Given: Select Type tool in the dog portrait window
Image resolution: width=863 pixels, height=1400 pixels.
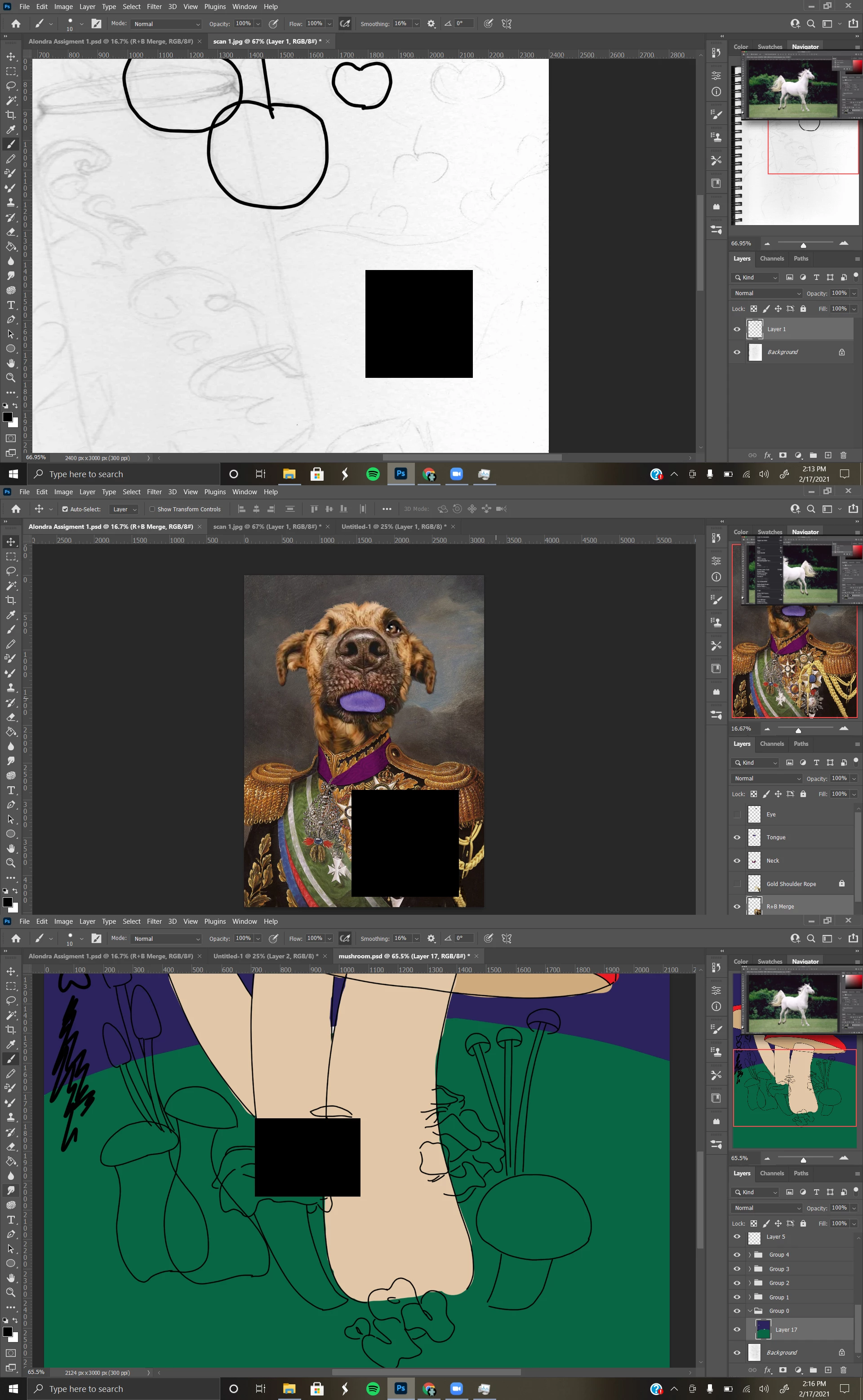Looking at the screenshot, I should pos(11,790).
